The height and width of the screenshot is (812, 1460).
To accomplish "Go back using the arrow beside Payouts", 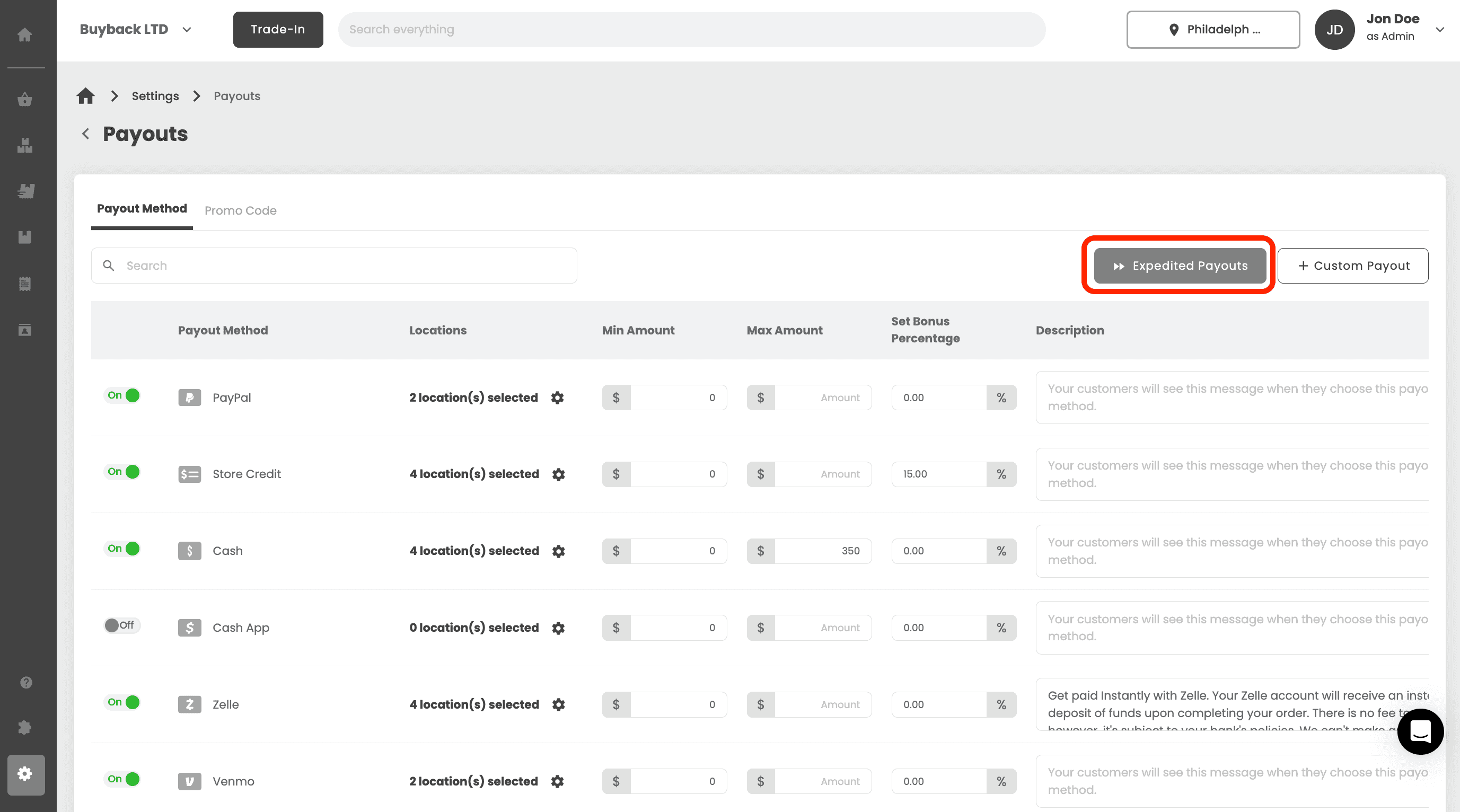I will click(x=85, y=134).
